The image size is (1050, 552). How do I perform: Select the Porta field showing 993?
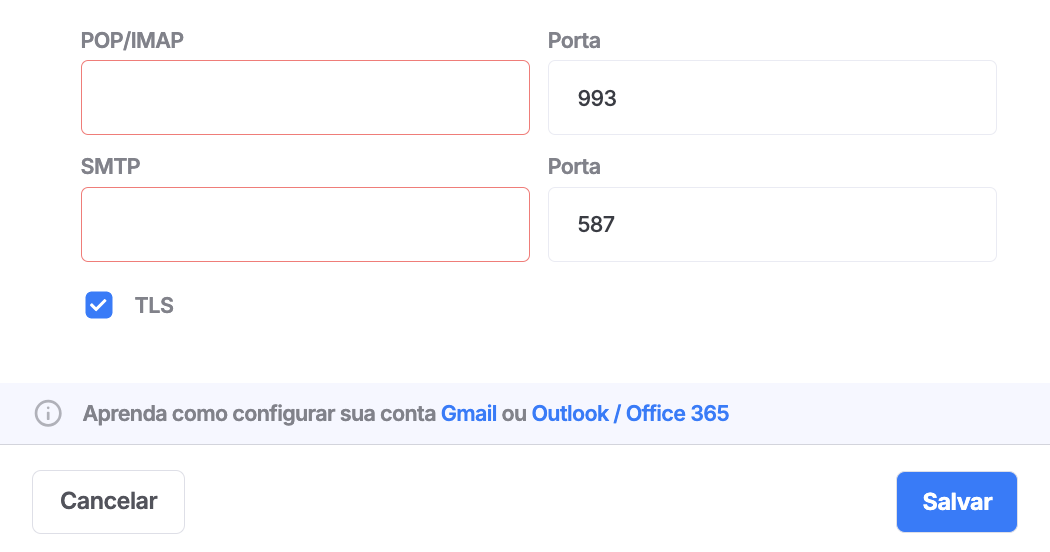pyautogui.click(x=772, y=98)
